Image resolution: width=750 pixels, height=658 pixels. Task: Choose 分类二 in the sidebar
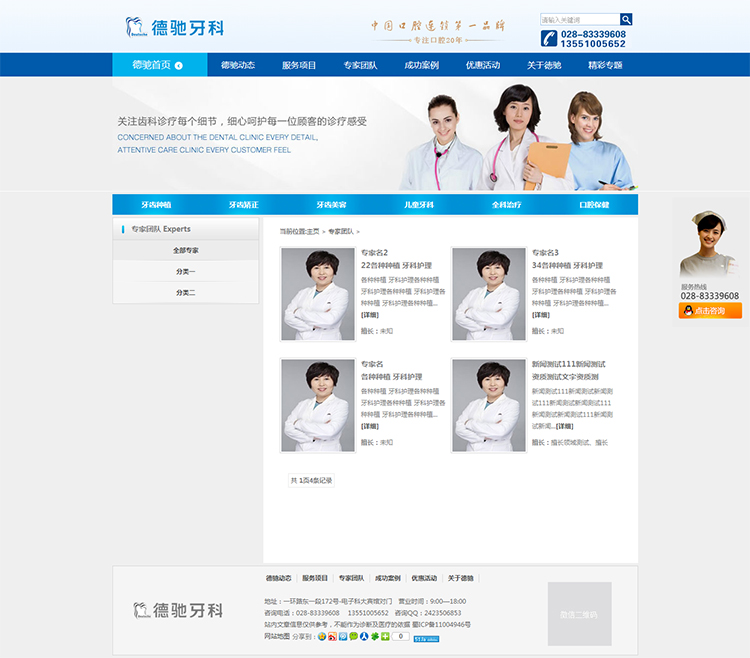tap(185, 292)
